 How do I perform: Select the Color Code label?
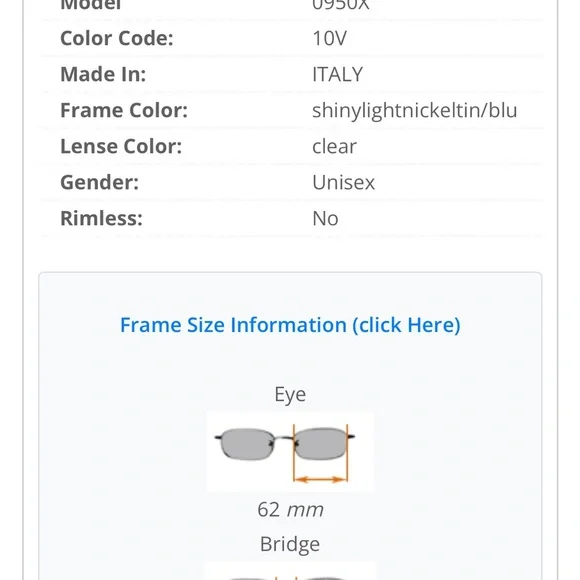(117, 38)
